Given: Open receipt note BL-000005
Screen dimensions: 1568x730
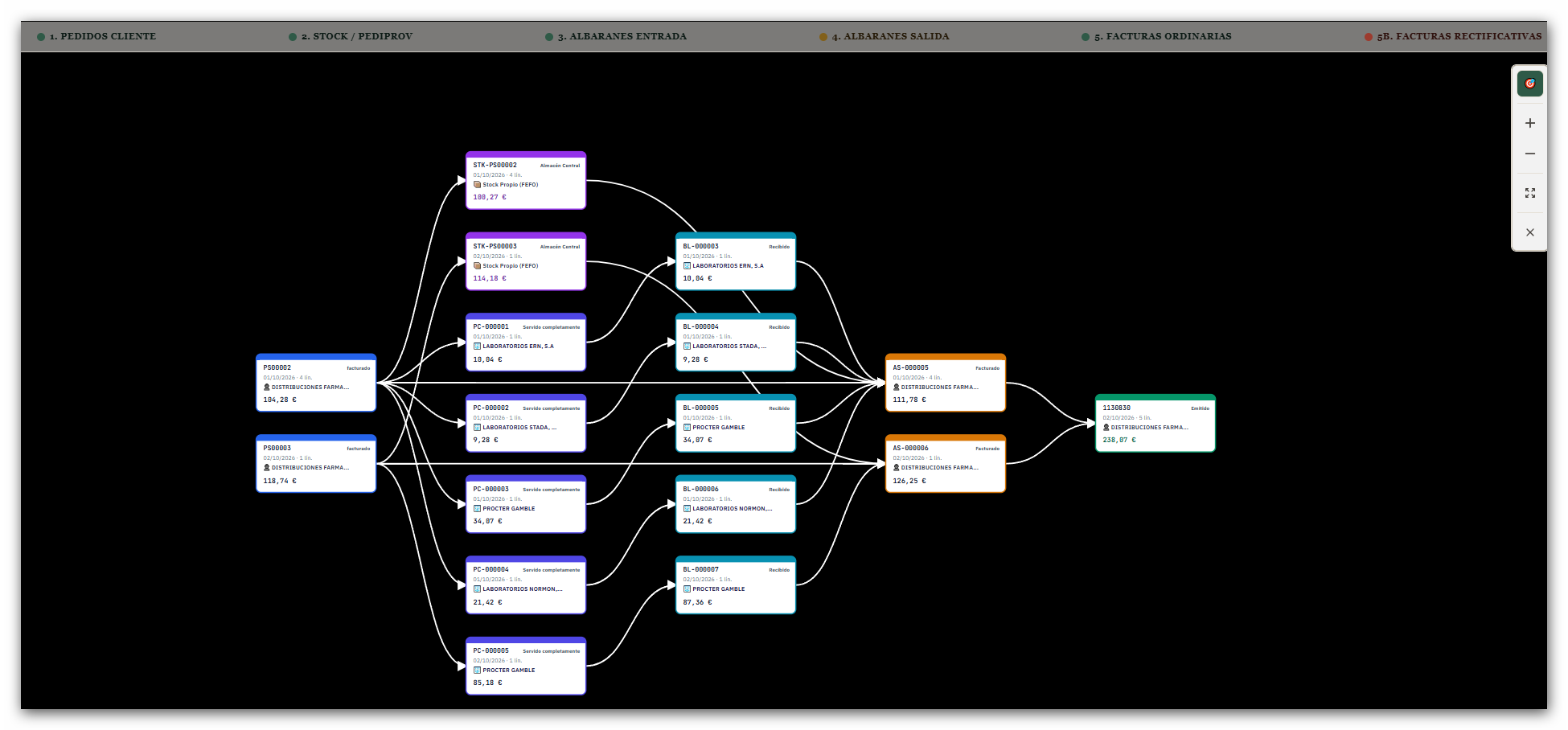Looking at the screenshot, I should [736, 423].
